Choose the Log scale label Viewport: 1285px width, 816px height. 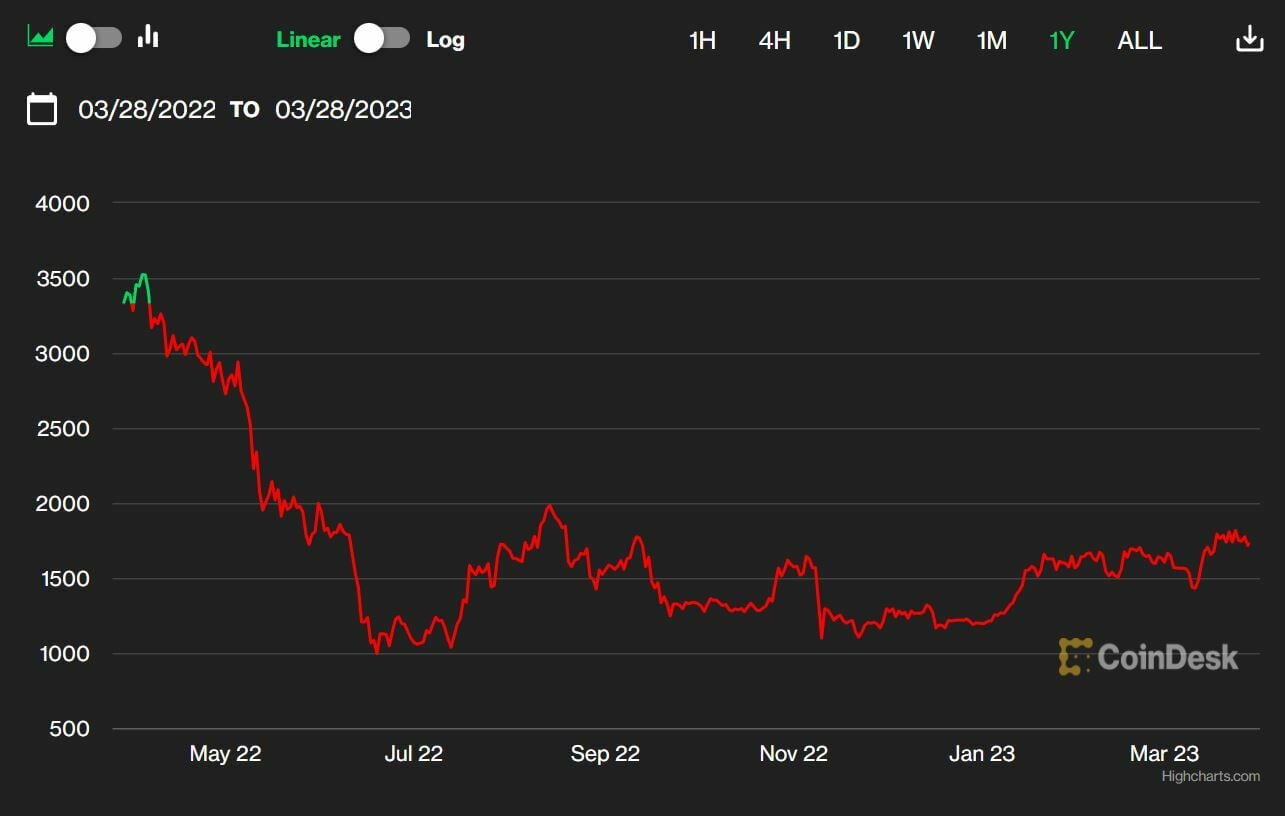[445, 40]
